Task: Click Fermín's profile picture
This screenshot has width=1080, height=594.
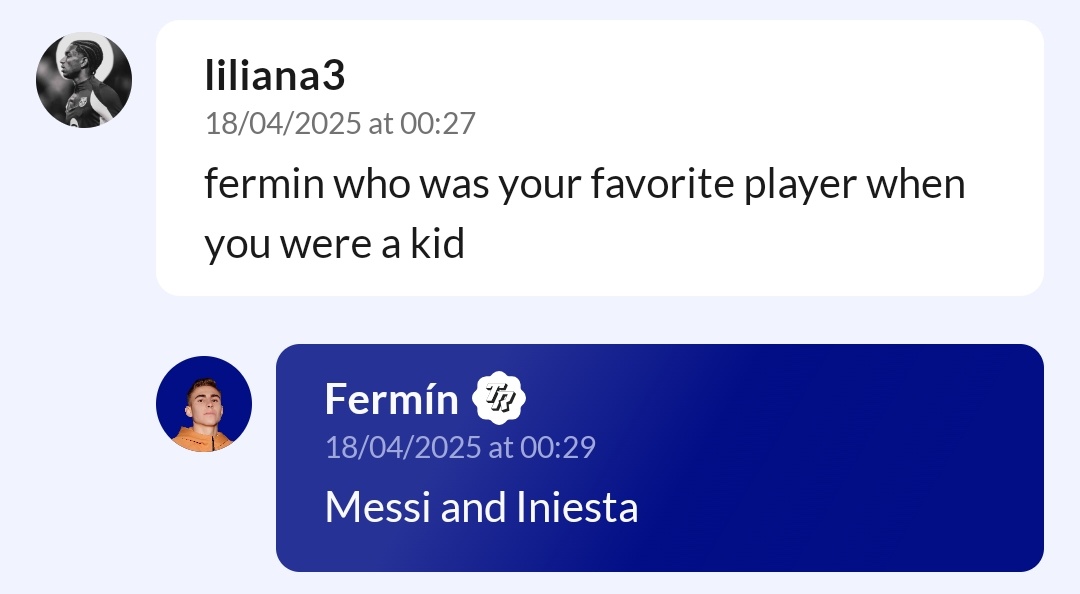Action: 204,404
